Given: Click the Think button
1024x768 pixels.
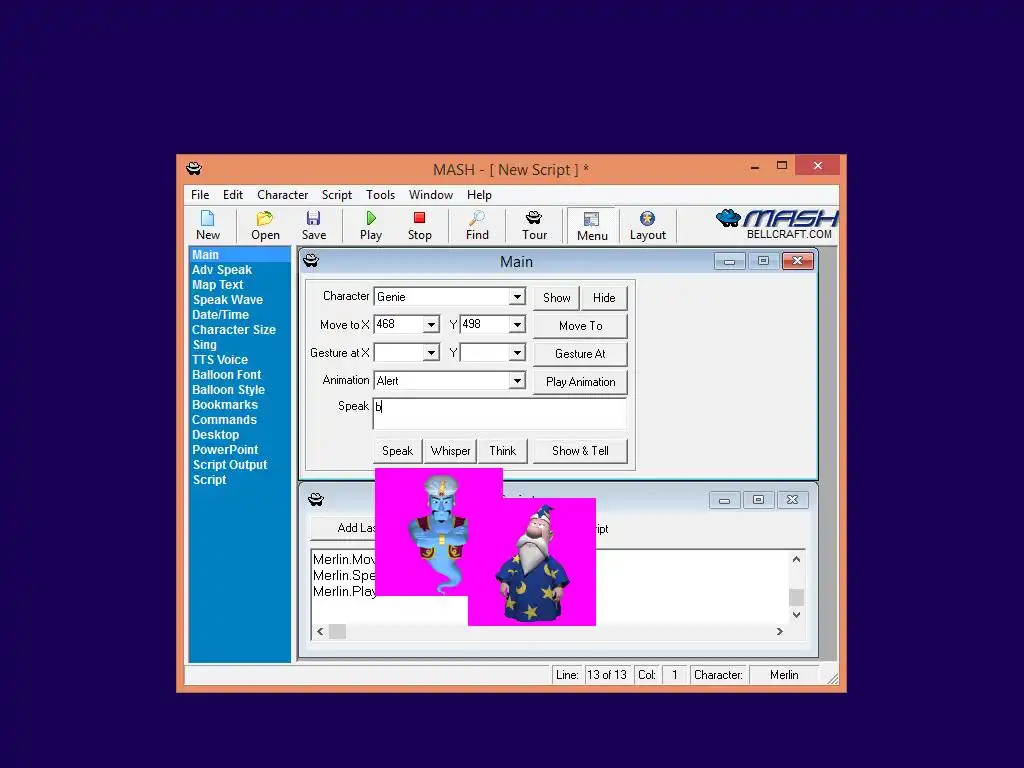Looking at the screenshot, I should 502,451.
